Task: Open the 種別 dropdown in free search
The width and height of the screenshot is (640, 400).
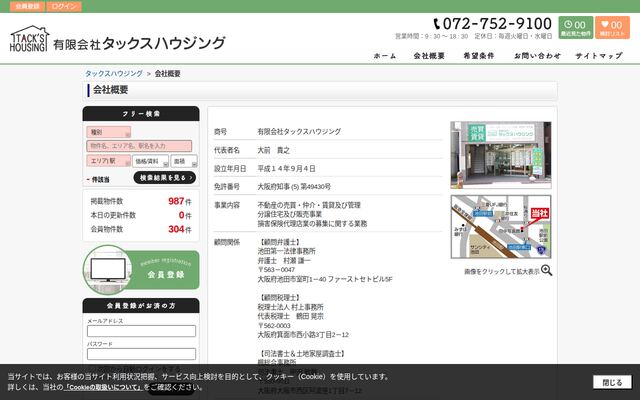Action: click(109, 132)
